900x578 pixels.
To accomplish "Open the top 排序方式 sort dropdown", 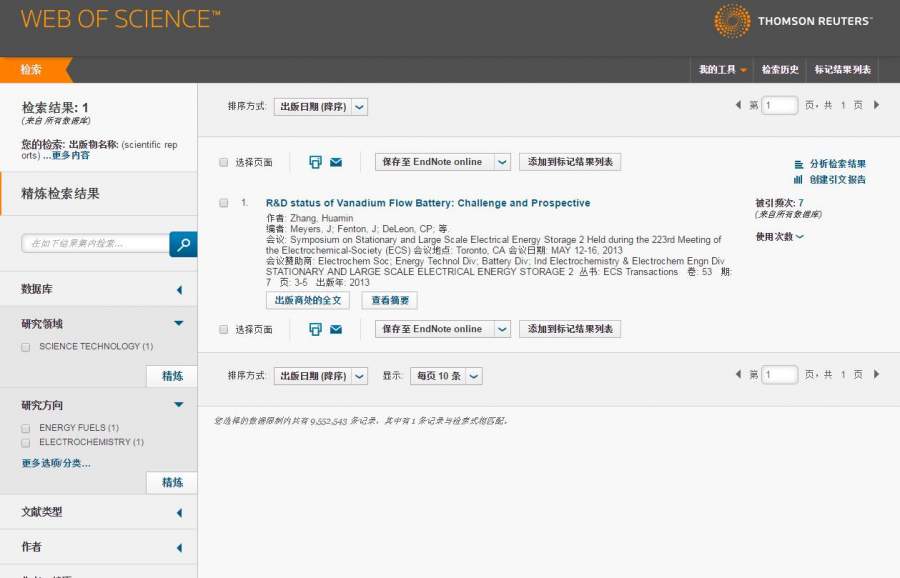I will [320, 107].
